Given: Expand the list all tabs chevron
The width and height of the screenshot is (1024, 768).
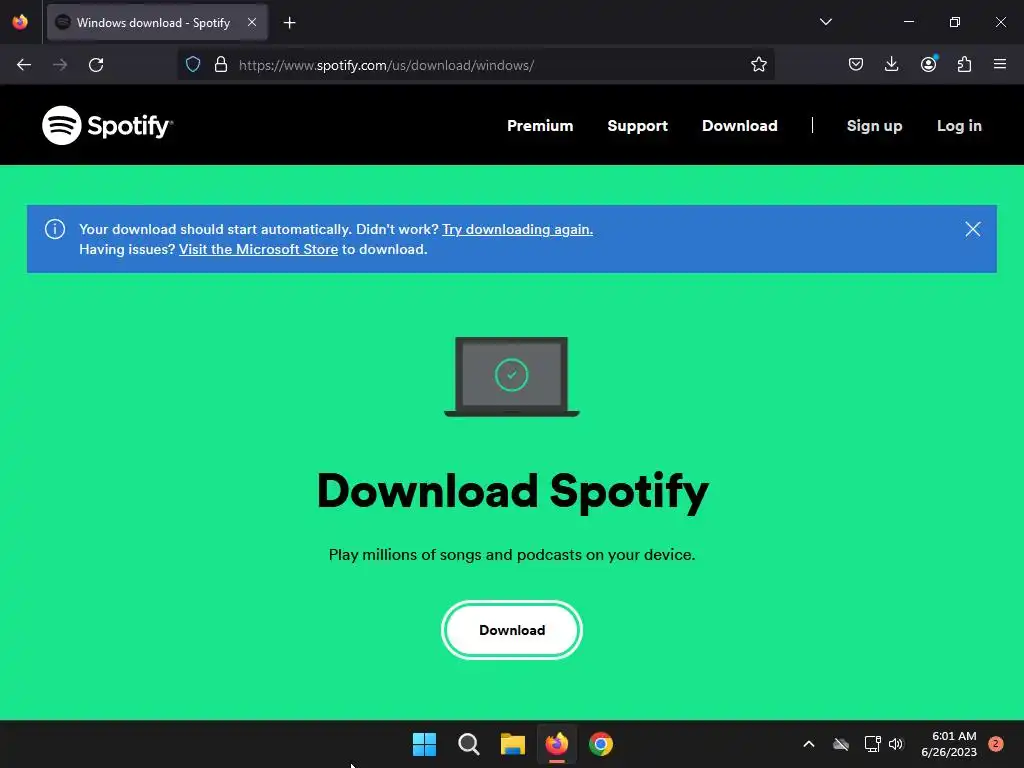Looking at the screenshot, I should tap(825, 22).
